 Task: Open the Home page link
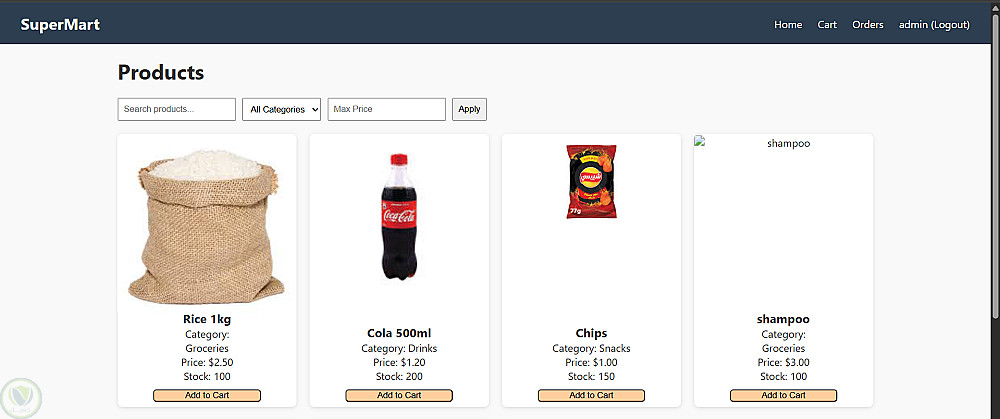tap(788, 25)
